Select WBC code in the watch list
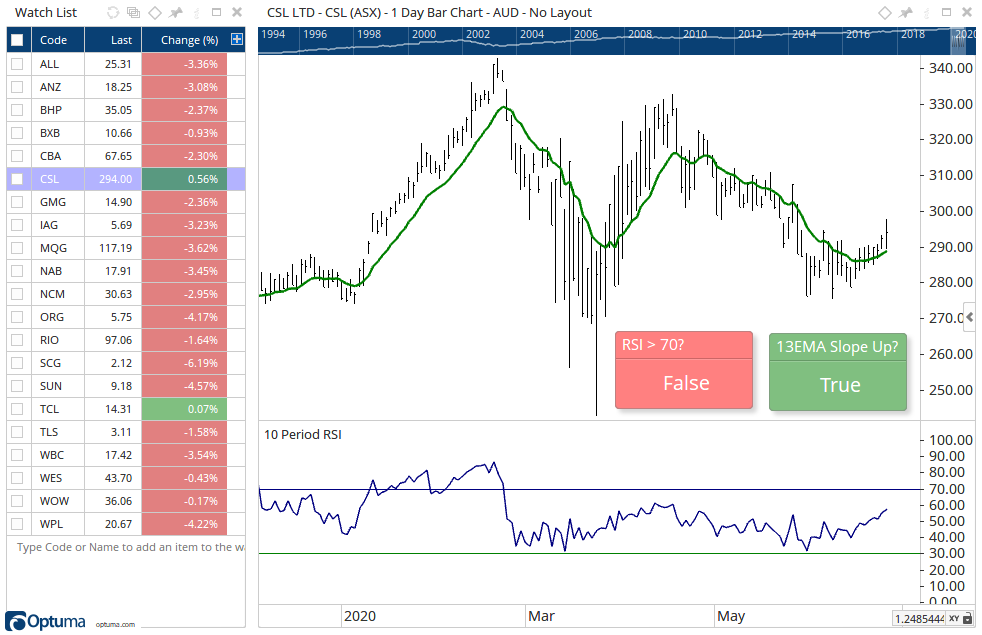This screenshot has height=635, width=982. click(51, 455)
